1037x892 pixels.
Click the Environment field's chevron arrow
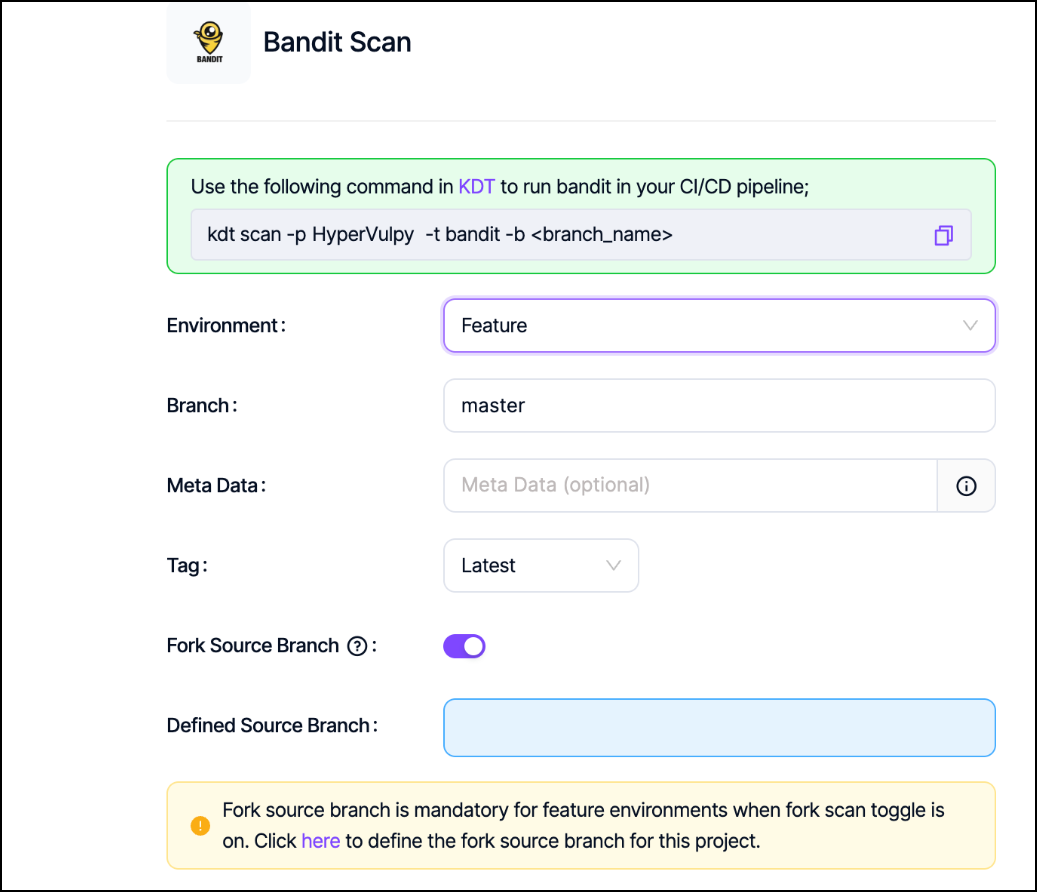point(969,326)
